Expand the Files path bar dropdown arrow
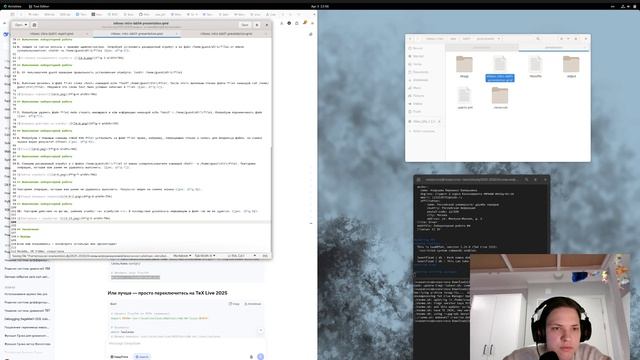 click(499, 39)
